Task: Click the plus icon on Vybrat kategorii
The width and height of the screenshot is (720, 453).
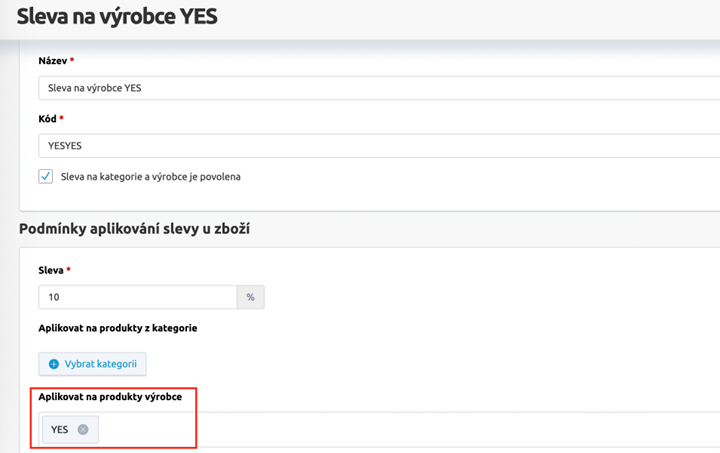Action: (54, 363)
